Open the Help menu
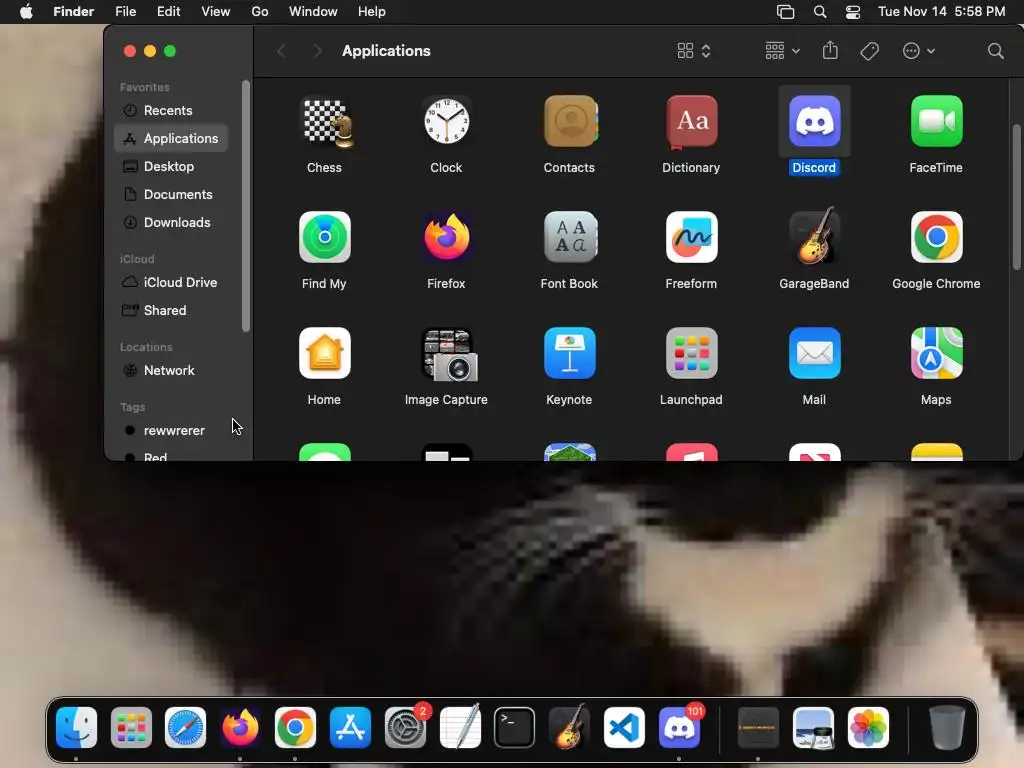The height and width of the screenshot is (768, 1024). (372, 12)
